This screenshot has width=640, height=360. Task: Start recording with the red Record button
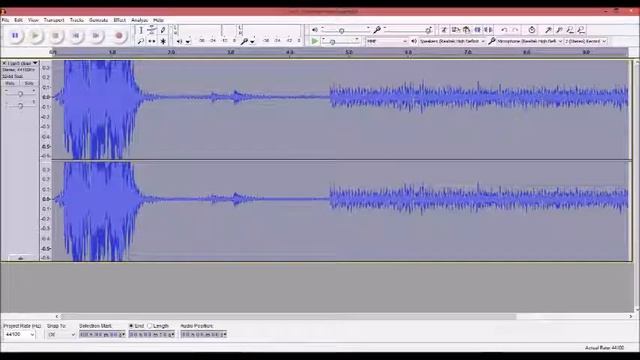(119, 36)
